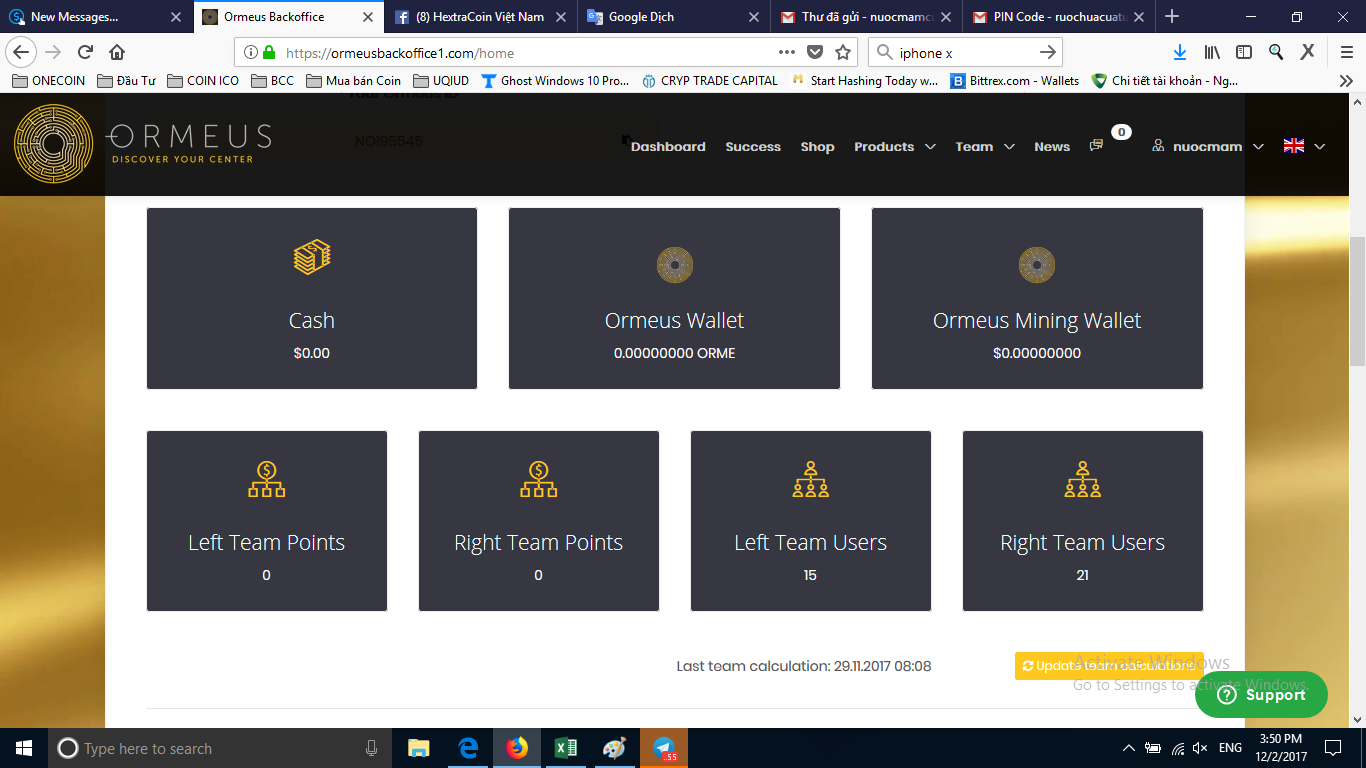Click the Cash money stack icon
1366x768 pixels.
tap(312, 259)
